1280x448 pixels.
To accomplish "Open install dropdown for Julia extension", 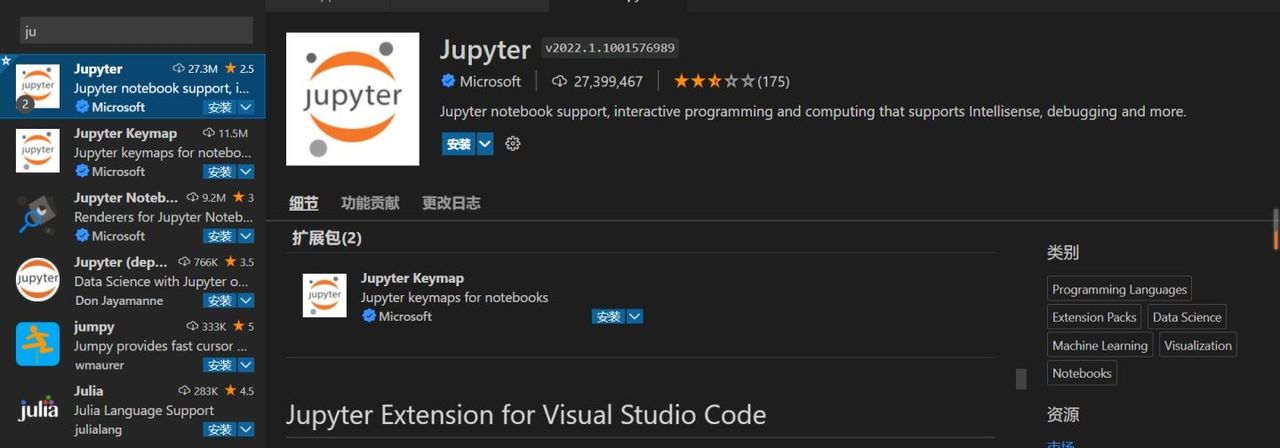I will click(x=246, y=429).
